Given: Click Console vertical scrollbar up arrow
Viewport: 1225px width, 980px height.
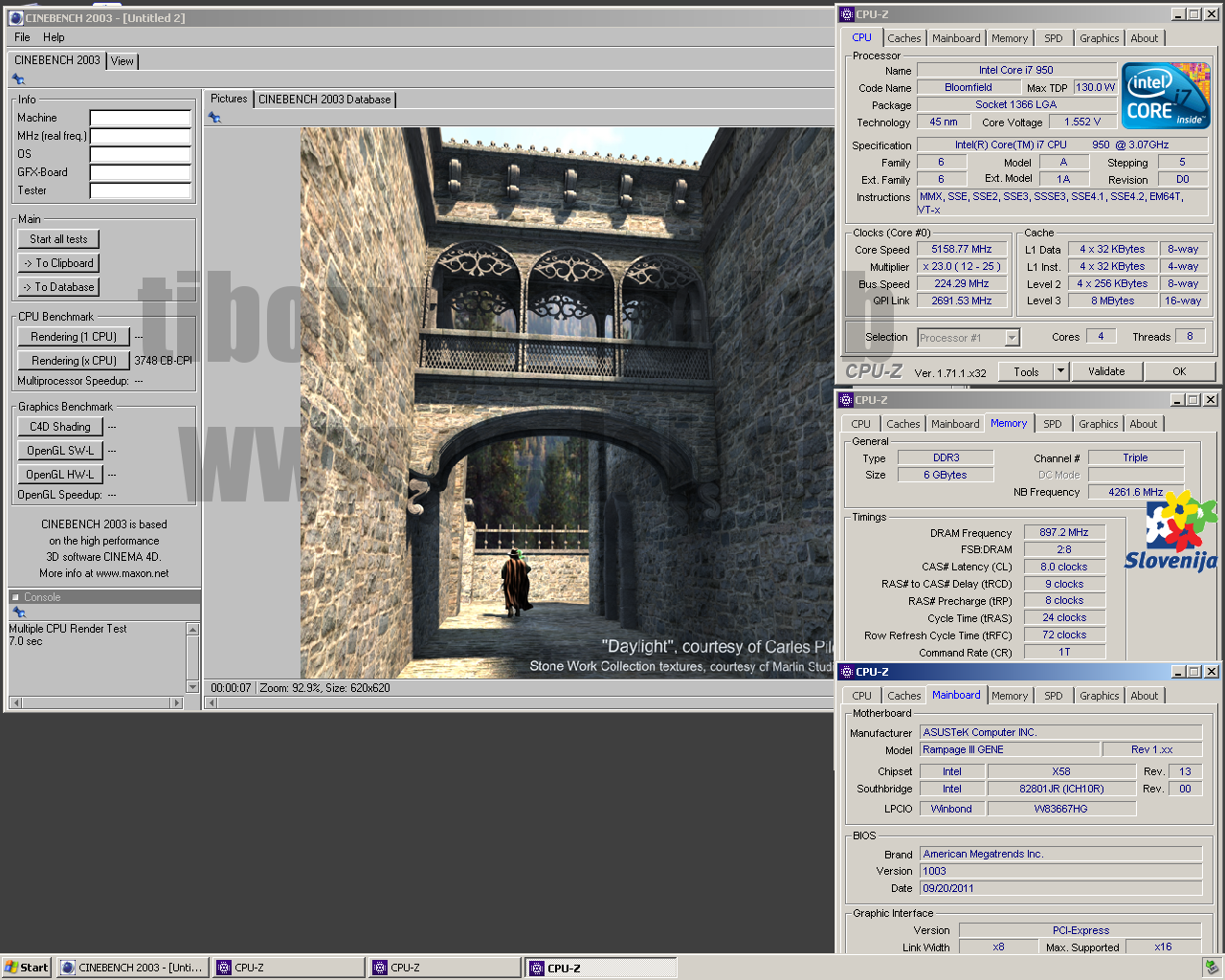Looking at the screenshot, I should coord(192,630).
